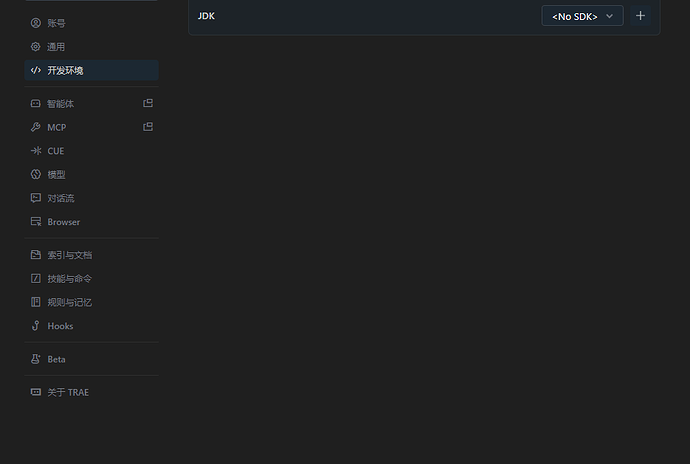Click the gear icon beside 通用
This screenshot has width=690, height=464.
(x=36, y=47)
